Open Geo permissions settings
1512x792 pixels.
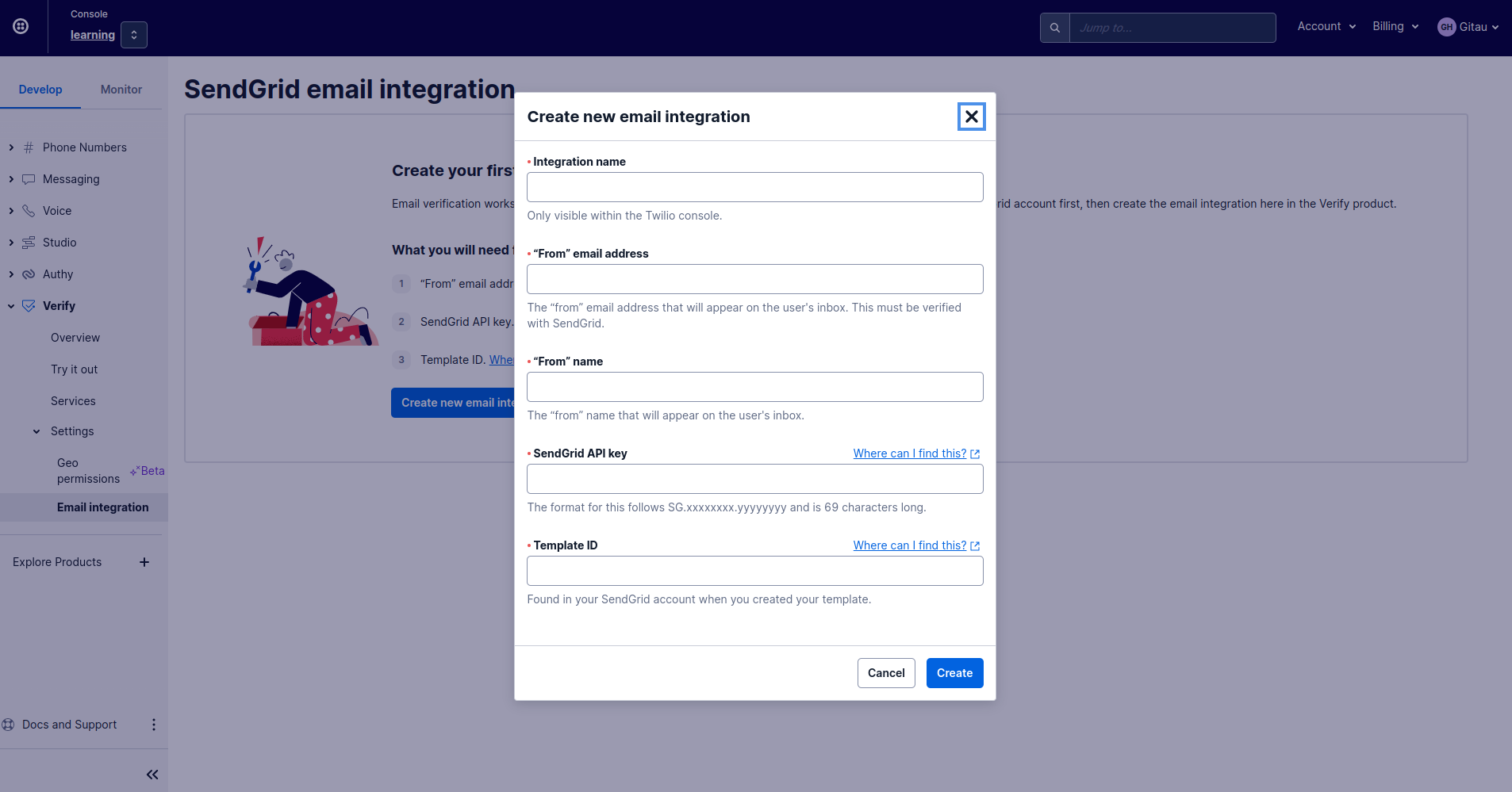pyautogui.click(x=88, y=471)
